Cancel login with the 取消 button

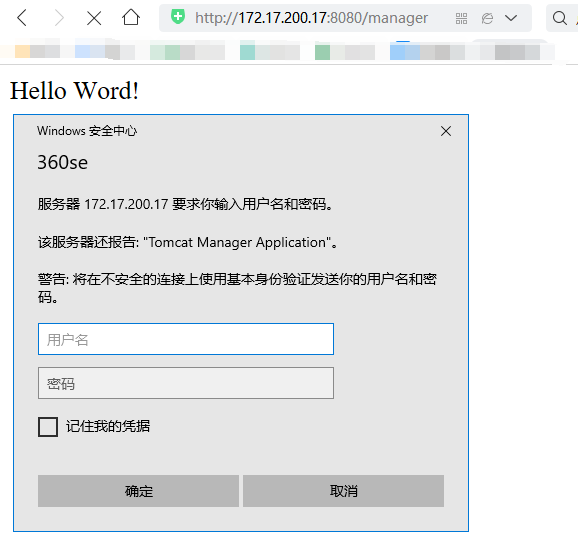click(344, 491)
